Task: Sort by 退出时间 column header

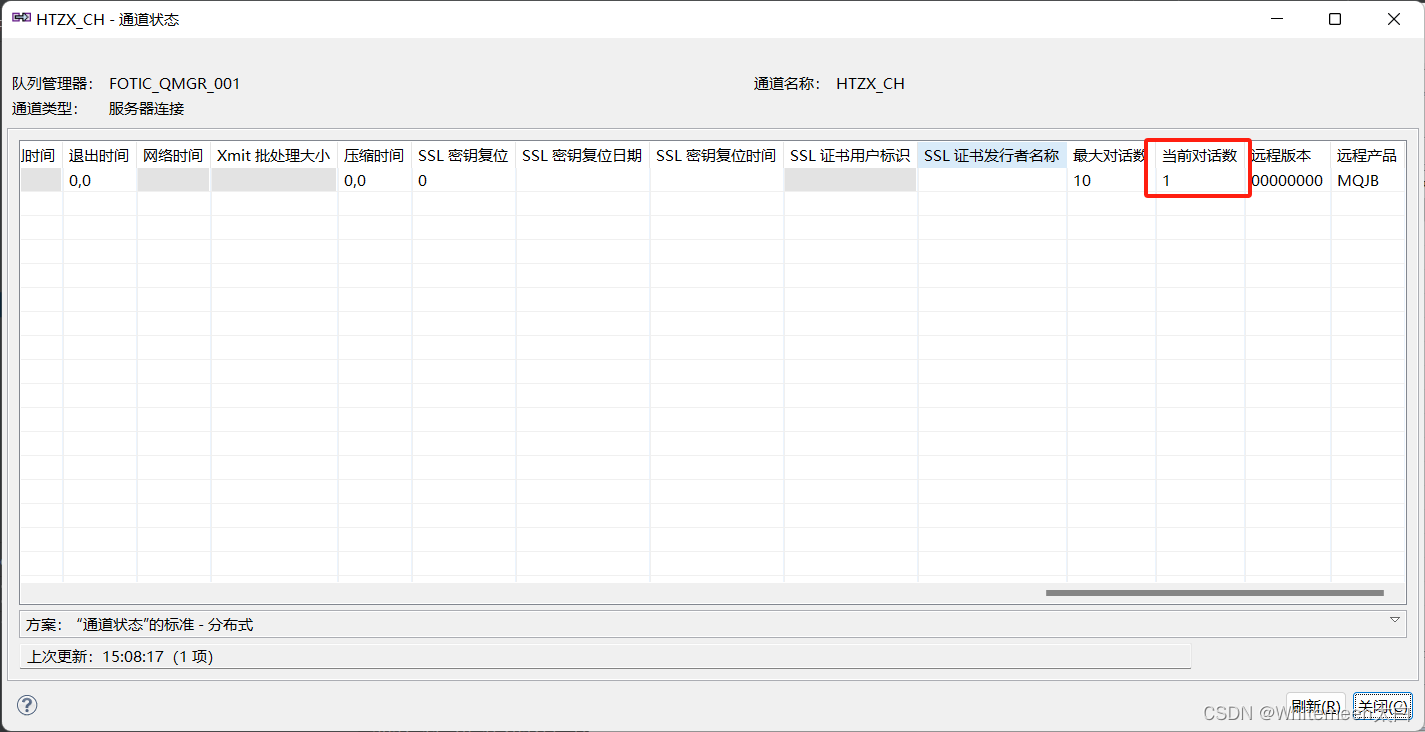Action: pyautogui.click(x=99, y=155)
